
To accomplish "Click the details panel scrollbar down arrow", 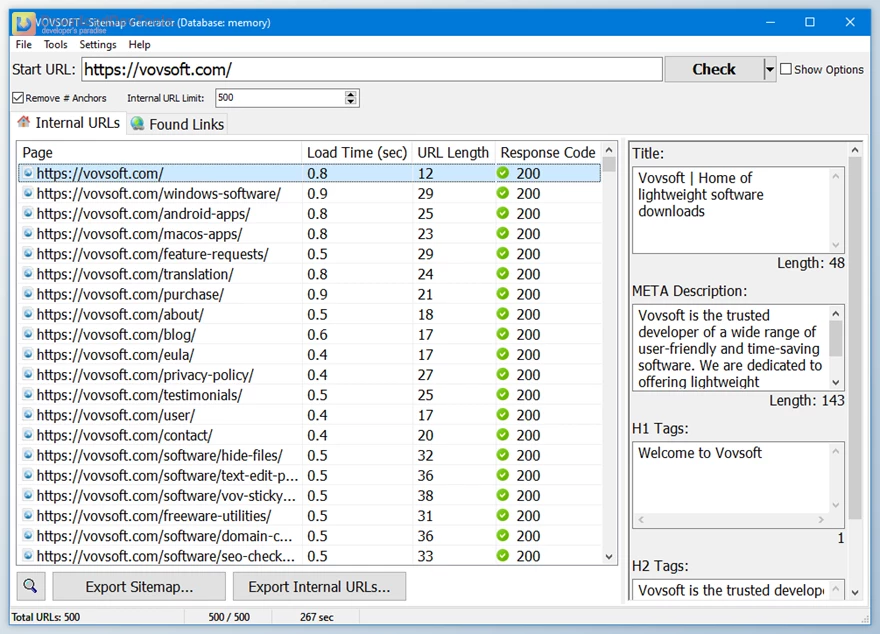I will click(x=855, y=592).
